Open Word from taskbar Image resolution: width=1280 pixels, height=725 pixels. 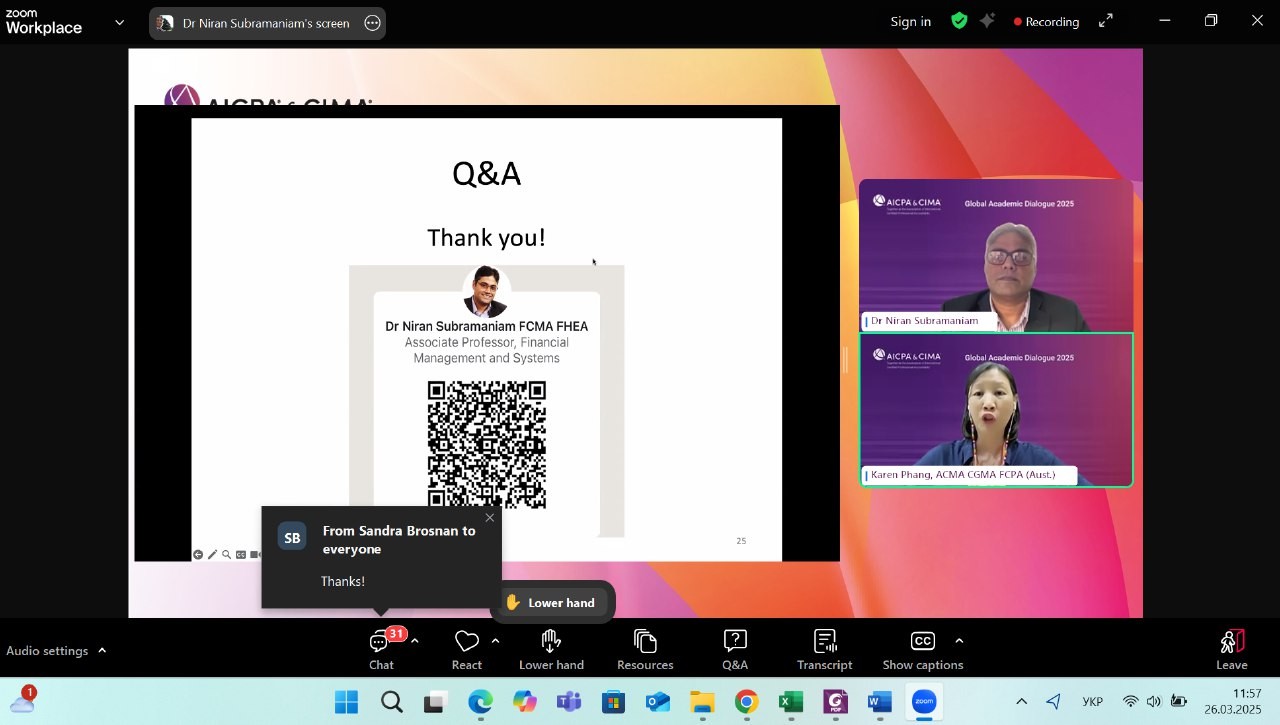879,703
